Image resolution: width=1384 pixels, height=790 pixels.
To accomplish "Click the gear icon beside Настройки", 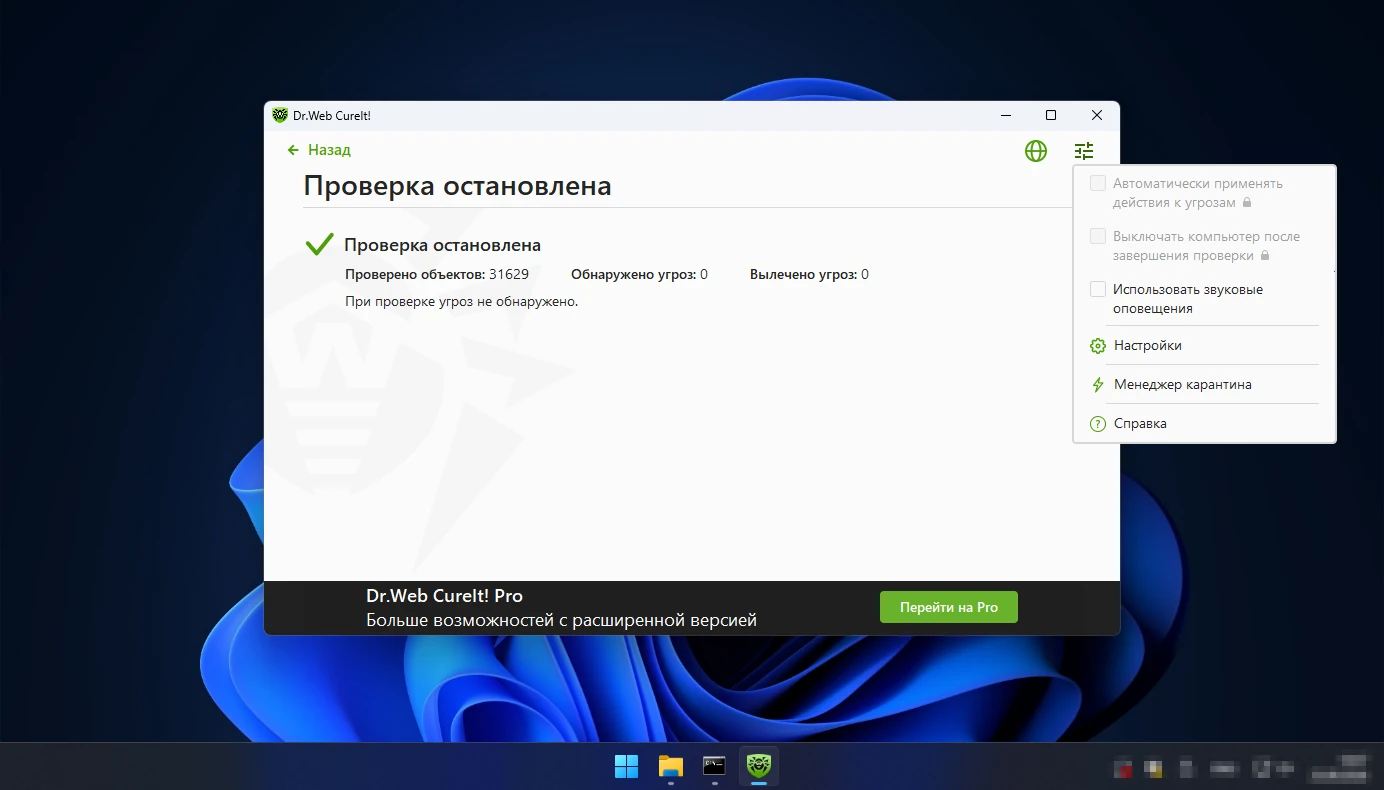I will coord(1097,346).
